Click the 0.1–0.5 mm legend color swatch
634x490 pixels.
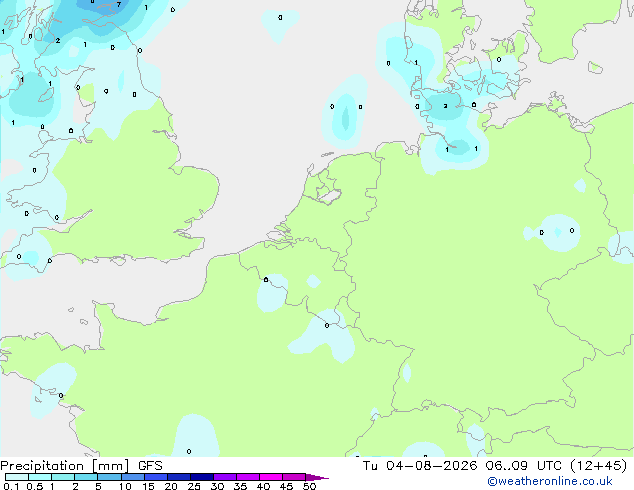click(17, 477)
